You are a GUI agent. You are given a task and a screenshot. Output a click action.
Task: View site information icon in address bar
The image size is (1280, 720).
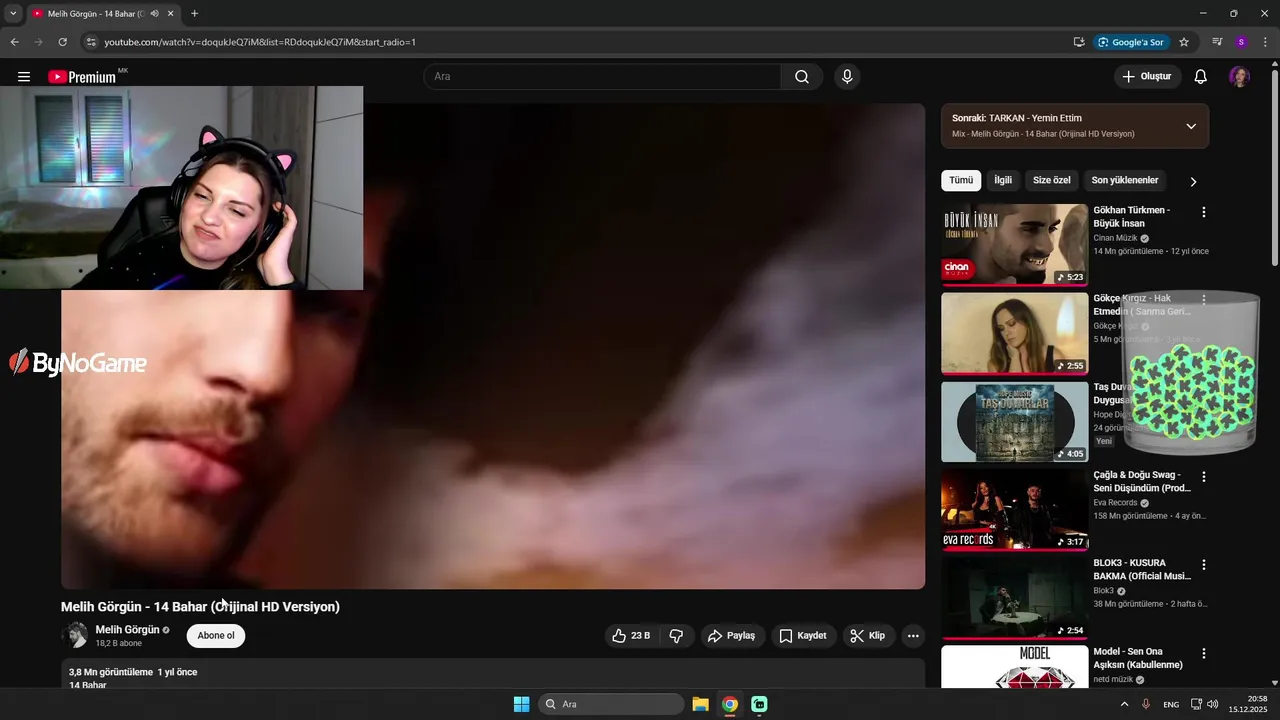pos(90,42)
